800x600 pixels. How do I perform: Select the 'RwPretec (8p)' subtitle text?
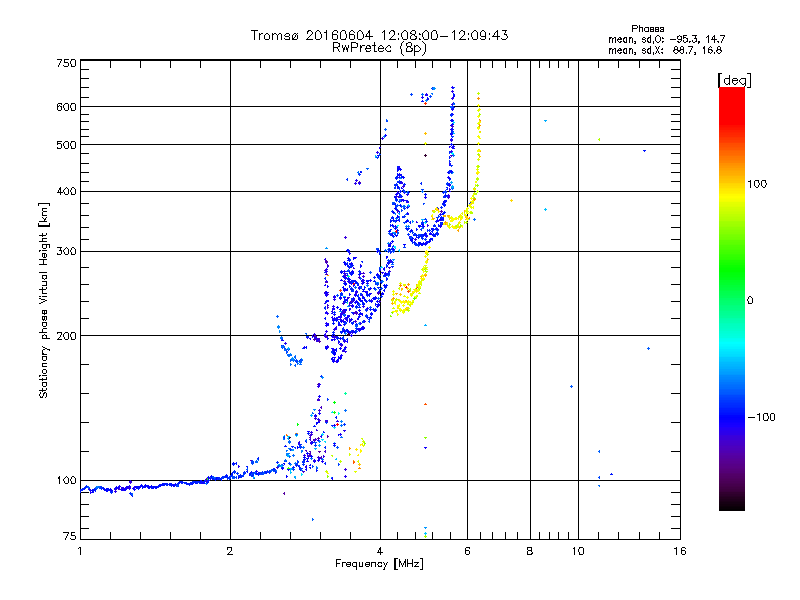(379, 48)
